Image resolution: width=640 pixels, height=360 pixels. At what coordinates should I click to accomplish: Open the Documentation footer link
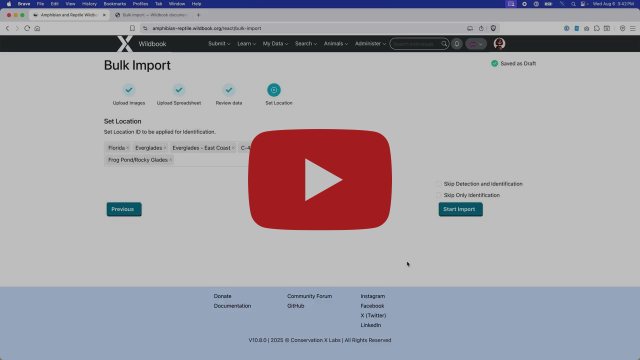tap(232, 306)
